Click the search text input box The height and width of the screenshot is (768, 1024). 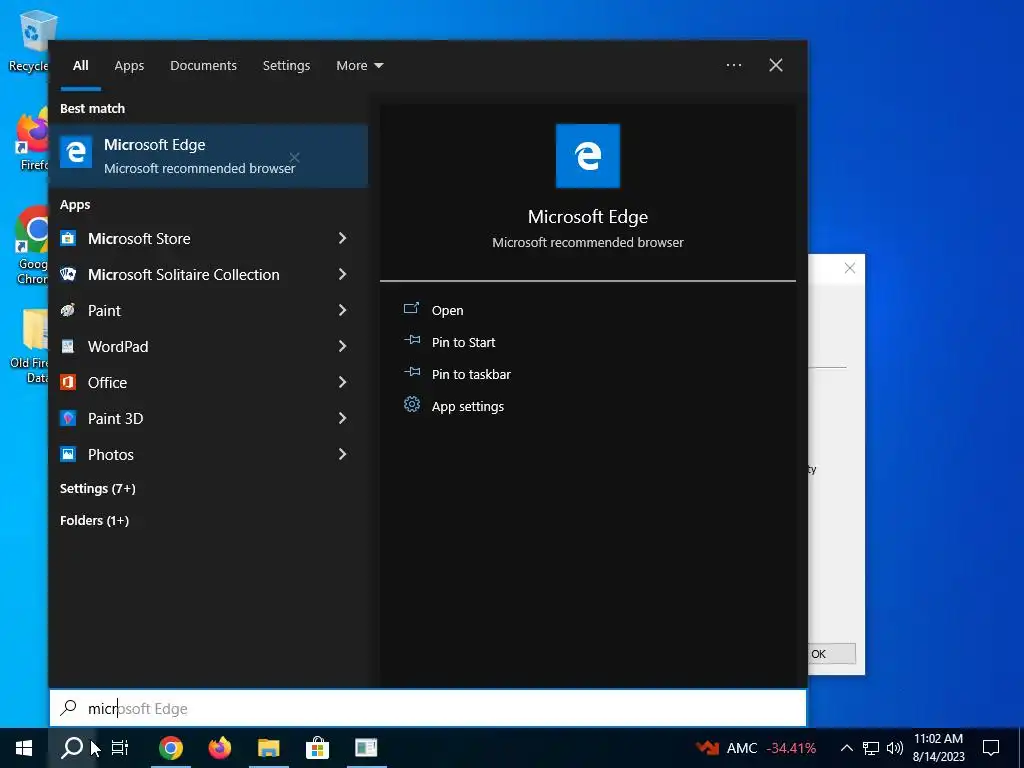(x=428, y=708)
